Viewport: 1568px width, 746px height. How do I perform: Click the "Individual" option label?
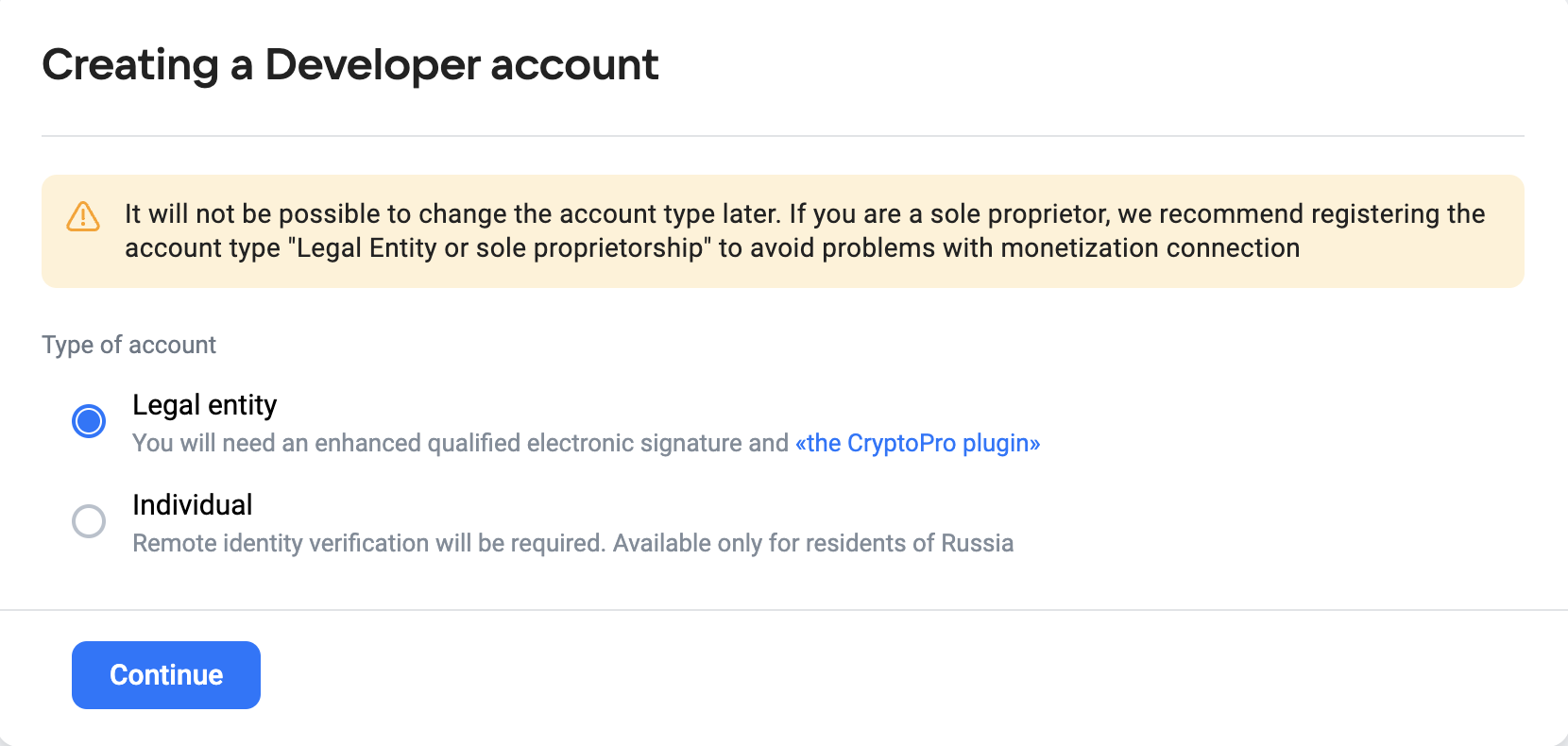193,505
